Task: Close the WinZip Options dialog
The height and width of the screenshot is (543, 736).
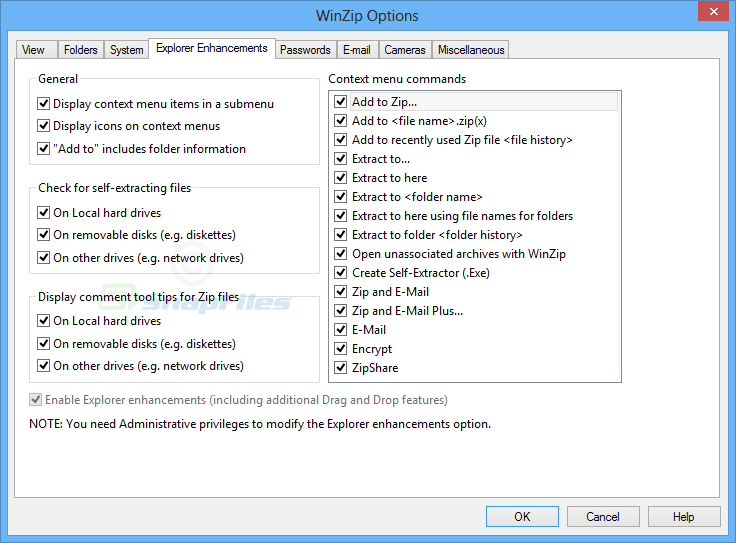Action: coord(713,11)
